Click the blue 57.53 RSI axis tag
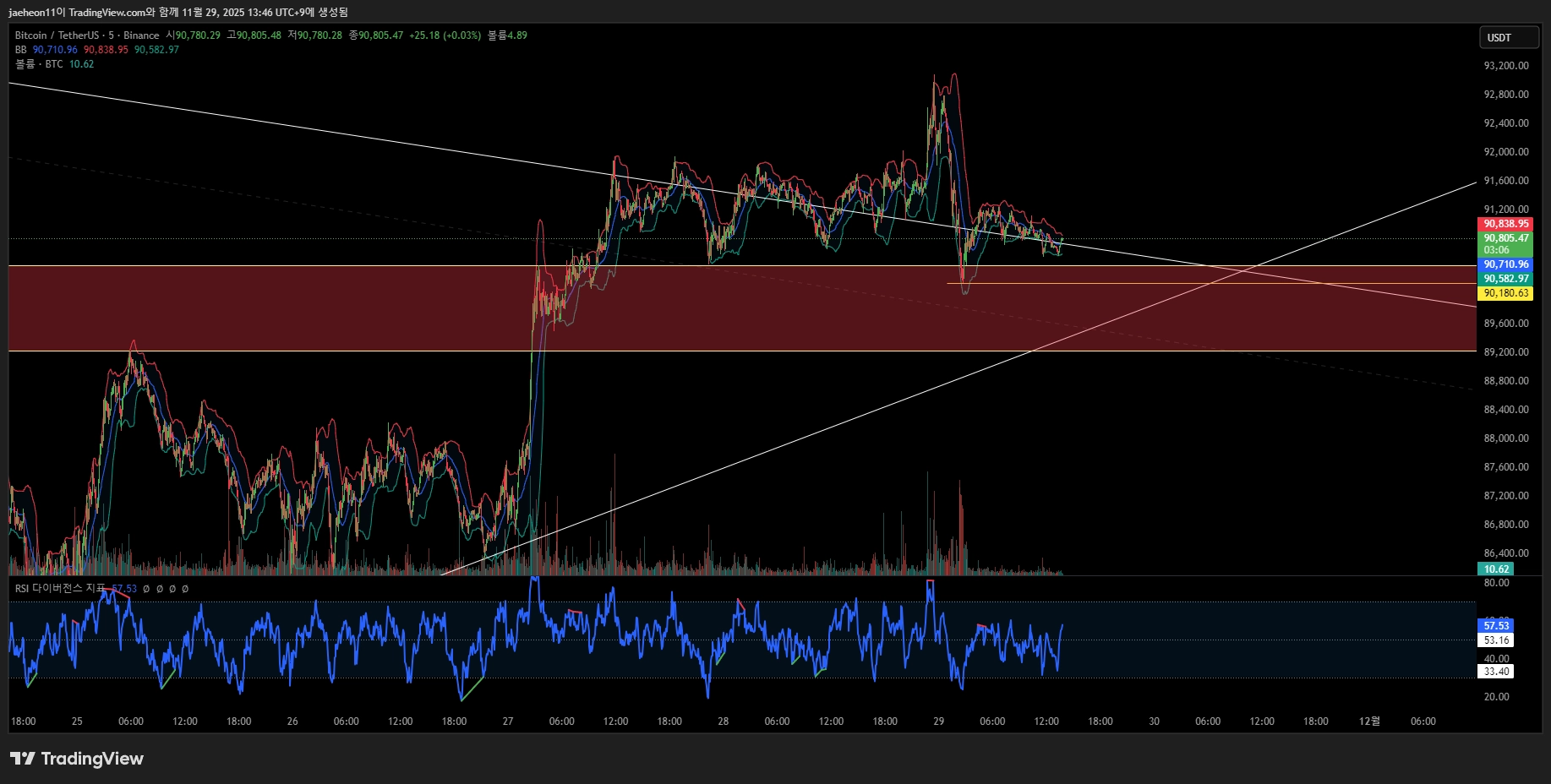Viewport: 1551px width, 784px height. click(1496, 626)
